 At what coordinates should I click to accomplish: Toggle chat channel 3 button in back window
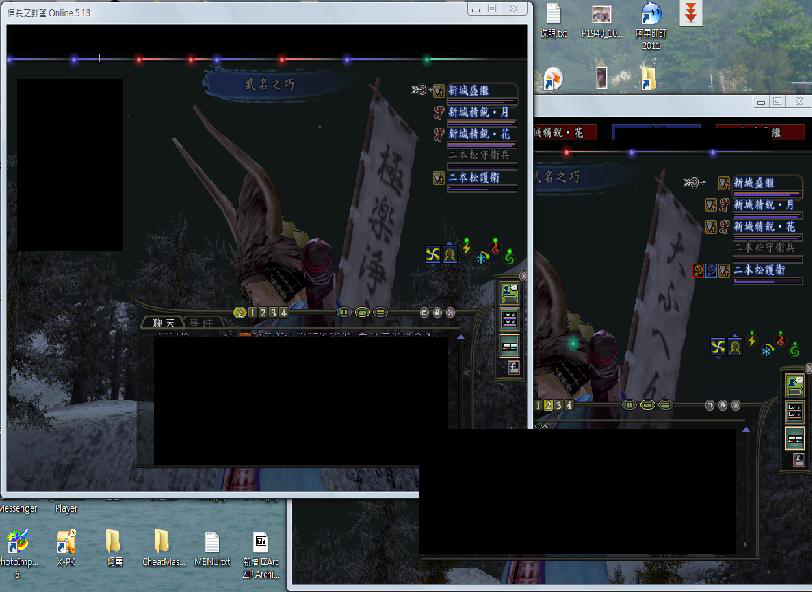(559, 405)
